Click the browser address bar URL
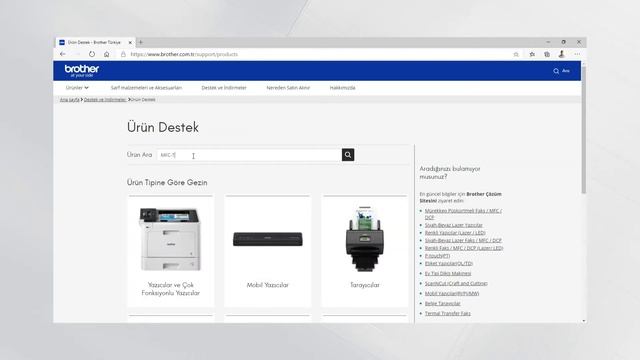This screenshot has width=640, height=360. tap(184, 54)
